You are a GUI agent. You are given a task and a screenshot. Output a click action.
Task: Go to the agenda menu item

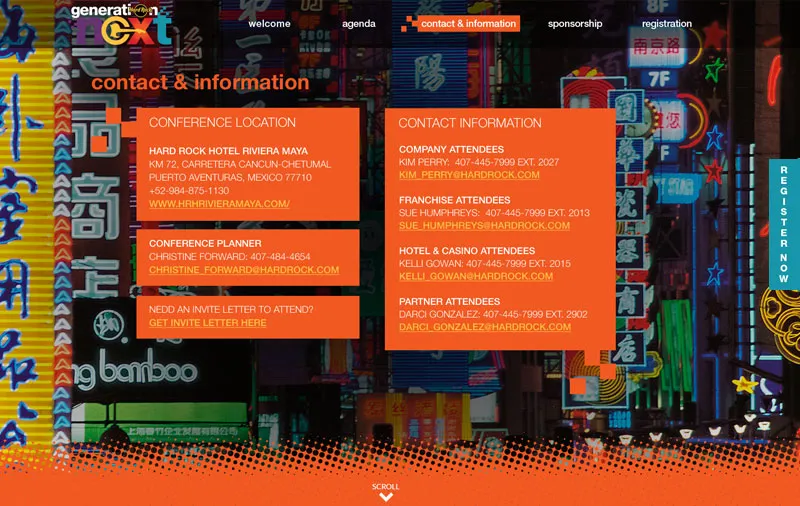[x=359, y=24]
